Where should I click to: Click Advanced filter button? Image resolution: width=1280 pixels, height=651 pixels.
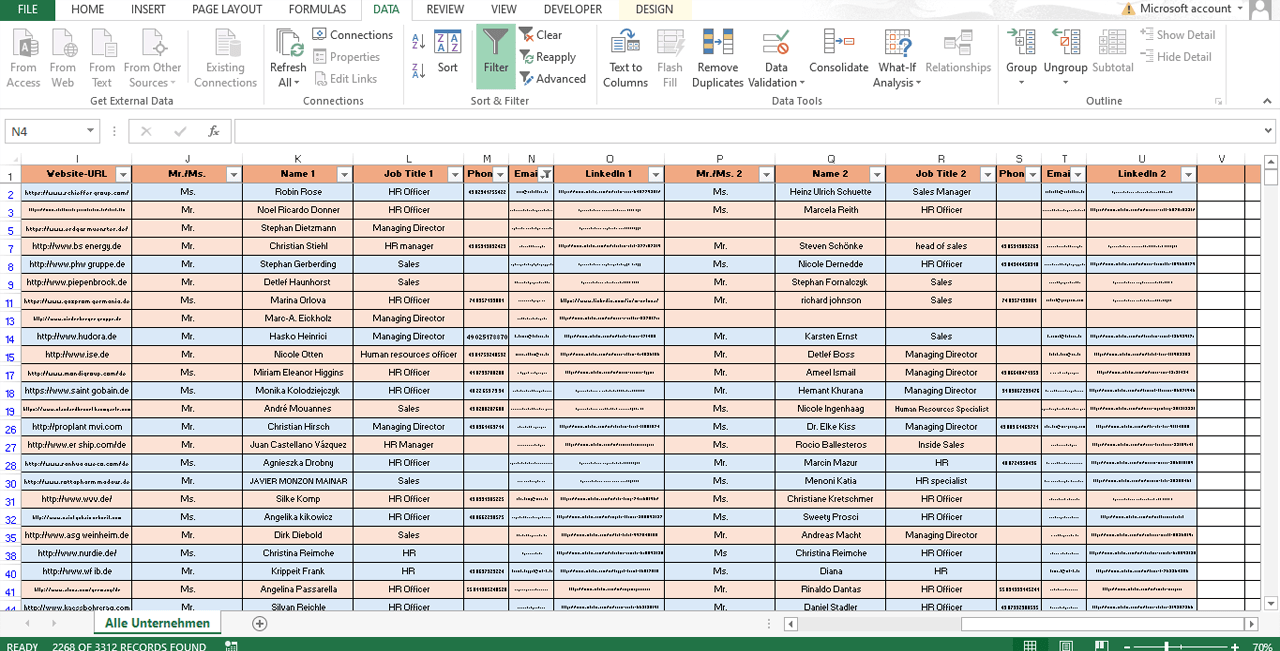[552, 79]
